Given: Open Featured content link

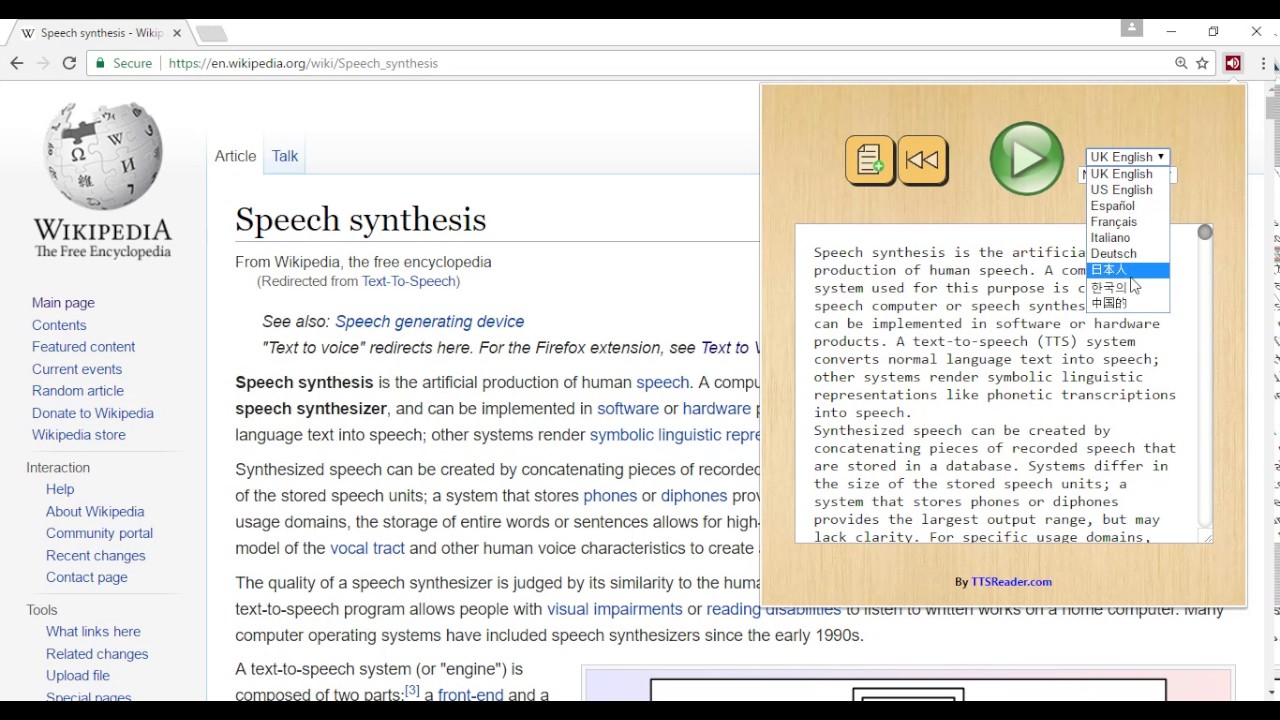Looking at the screenshot, I should [x=83, y=347].
